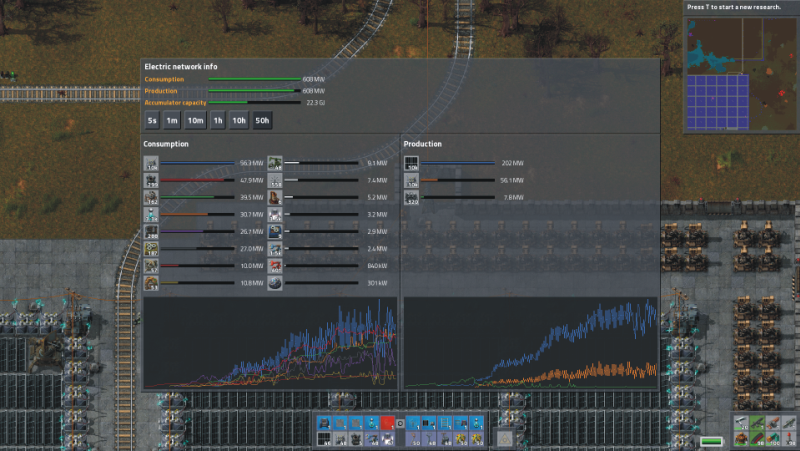
Task: Click the top consumer icon showing 56.3 MW
Action: tap(151, 163)
